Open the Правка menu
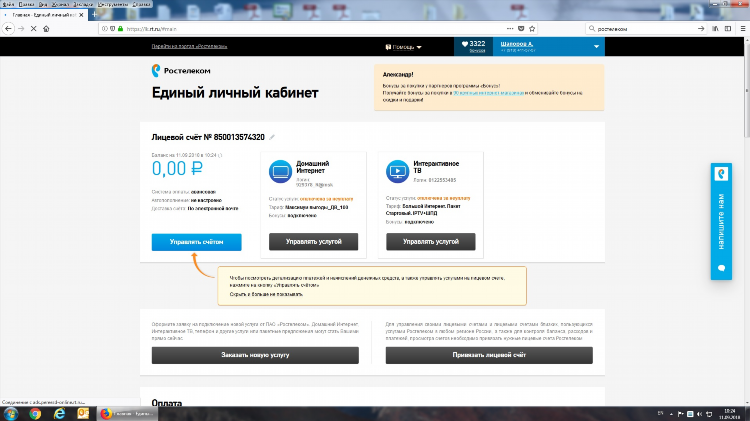750x421 pixels. (x=26, y=4)
